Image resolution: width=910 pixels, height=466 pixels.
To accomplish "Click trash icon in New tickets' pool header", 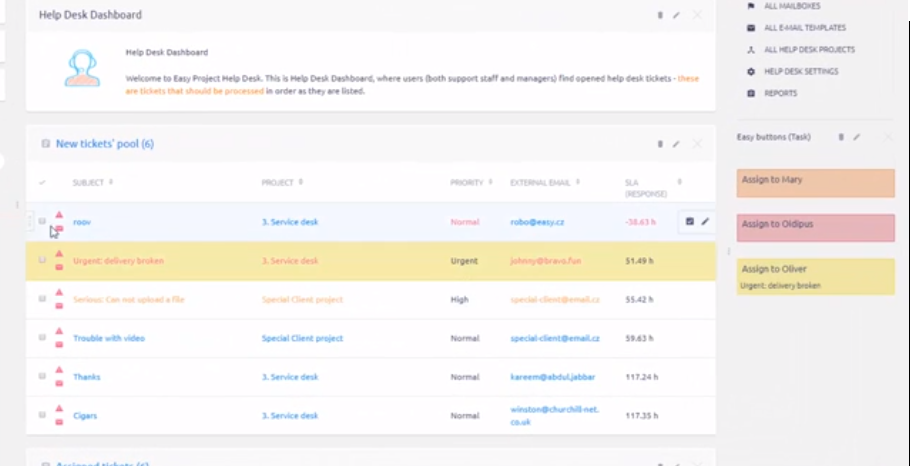I will coord(660,144).
